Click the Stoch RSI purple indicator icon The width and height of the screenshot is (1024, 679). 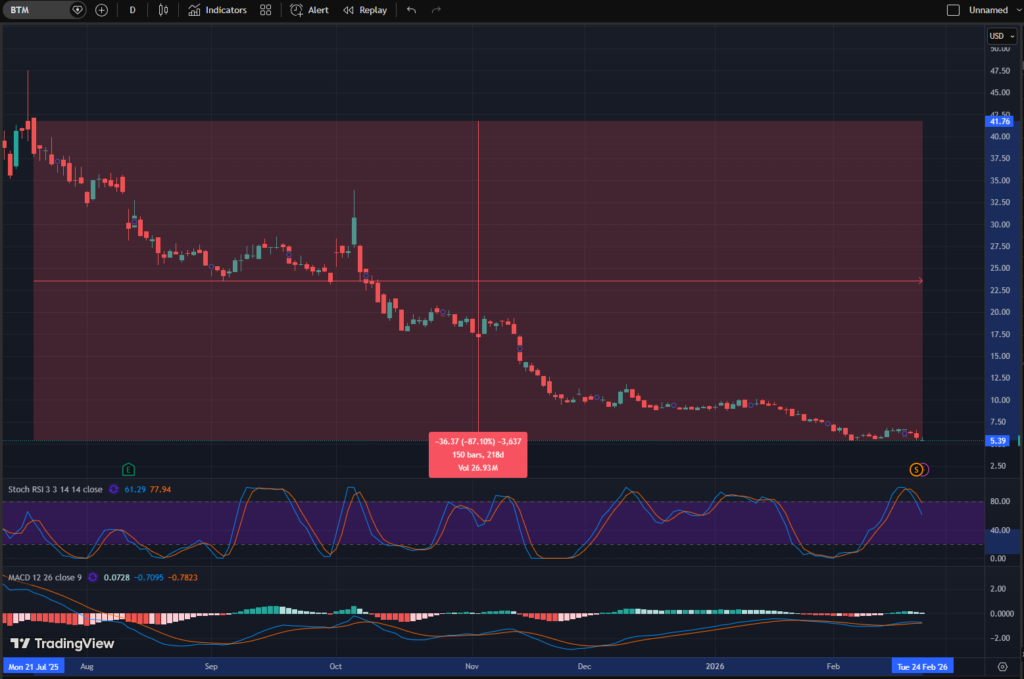click(113, 490)
